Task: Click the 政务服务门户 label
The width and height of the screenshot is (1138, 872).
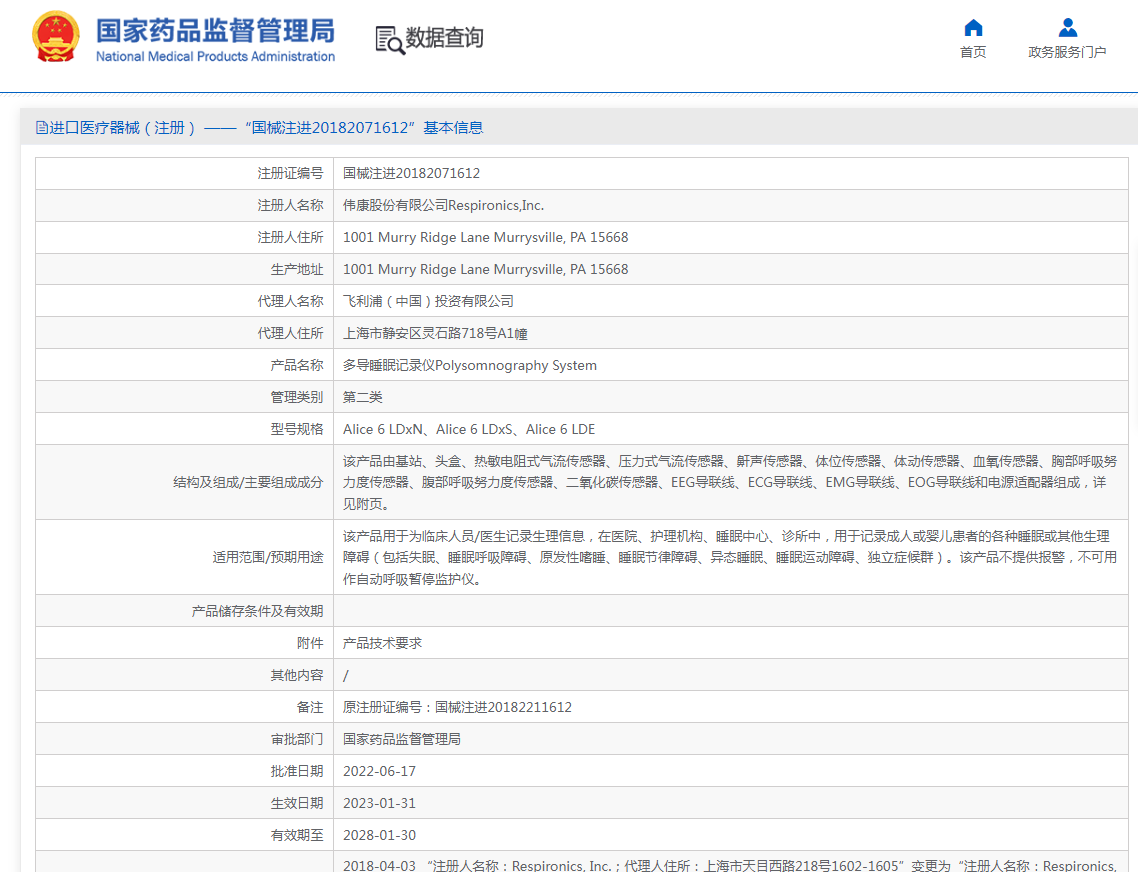Action: 1068,52
